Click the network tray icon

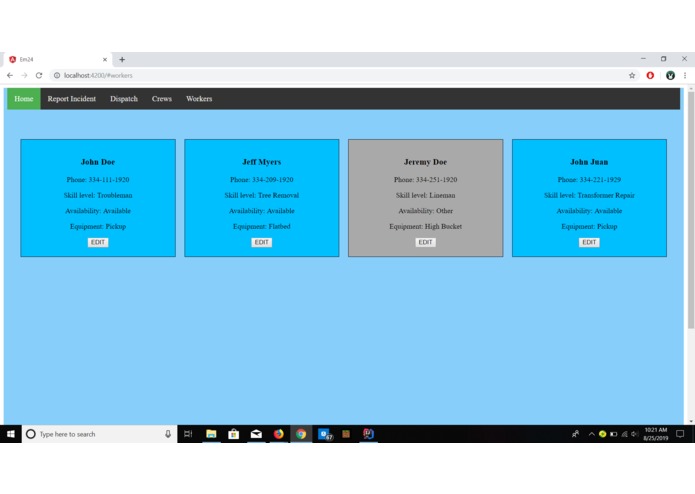pos(625,434)
